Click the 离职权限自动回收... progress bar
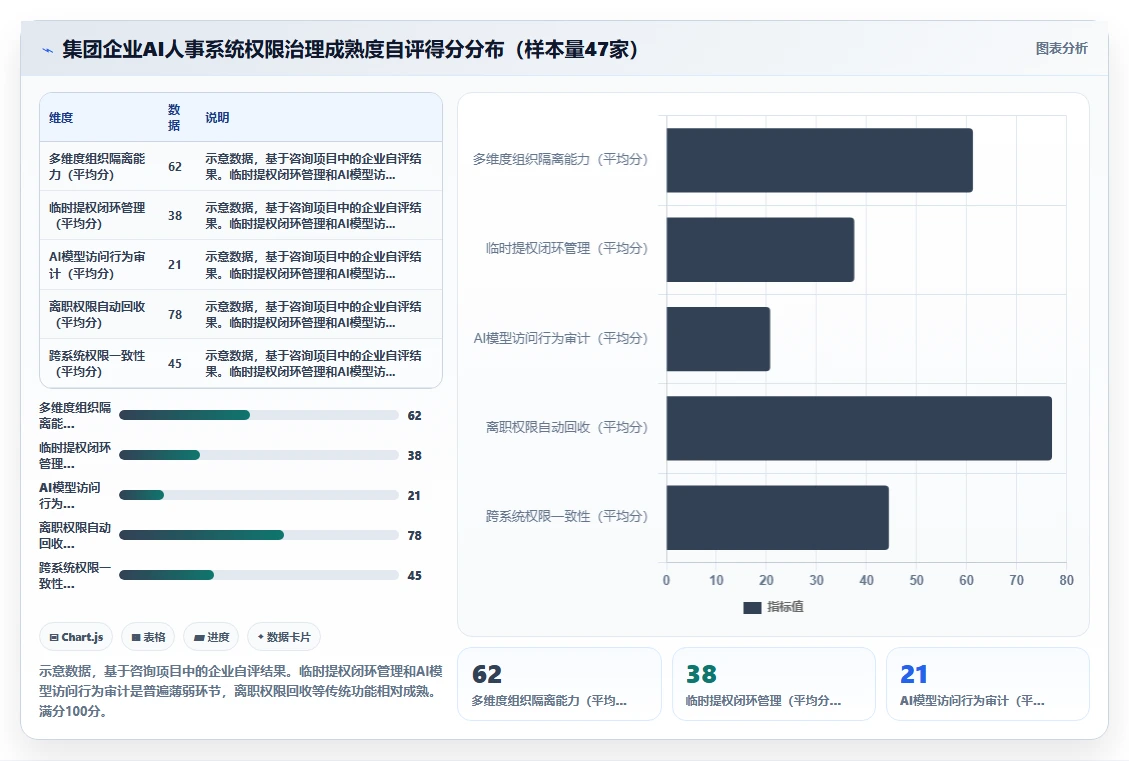This screenshot has height=761, width=1129. point(258,535)
